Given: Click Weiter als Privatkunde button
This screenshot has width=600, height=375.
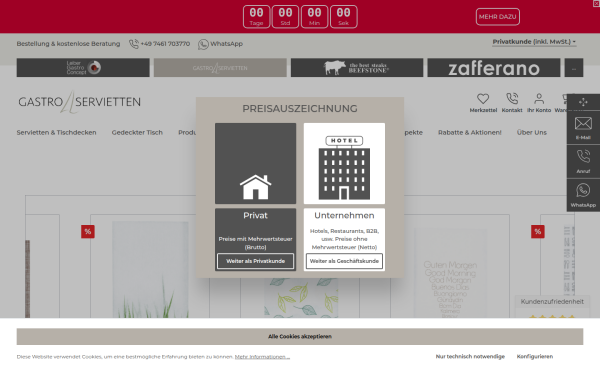Looking at the screenshot, I should (256, 261).
